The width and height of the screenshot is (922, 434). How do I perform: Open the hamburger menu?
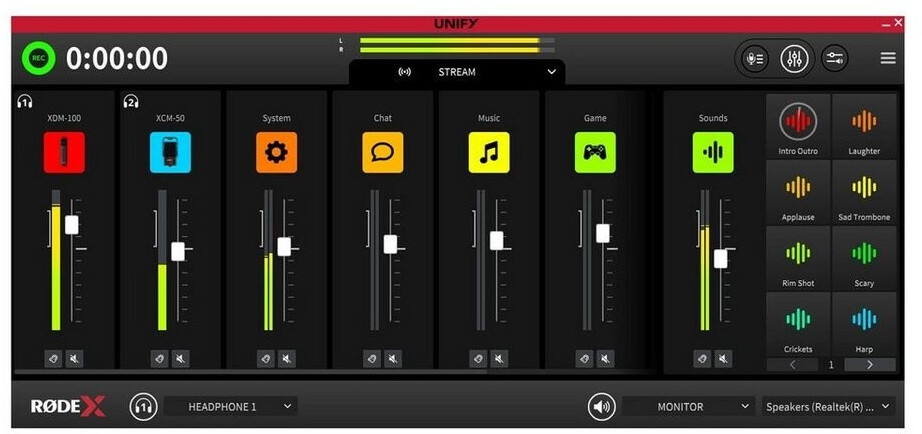[x=888, y=58]
